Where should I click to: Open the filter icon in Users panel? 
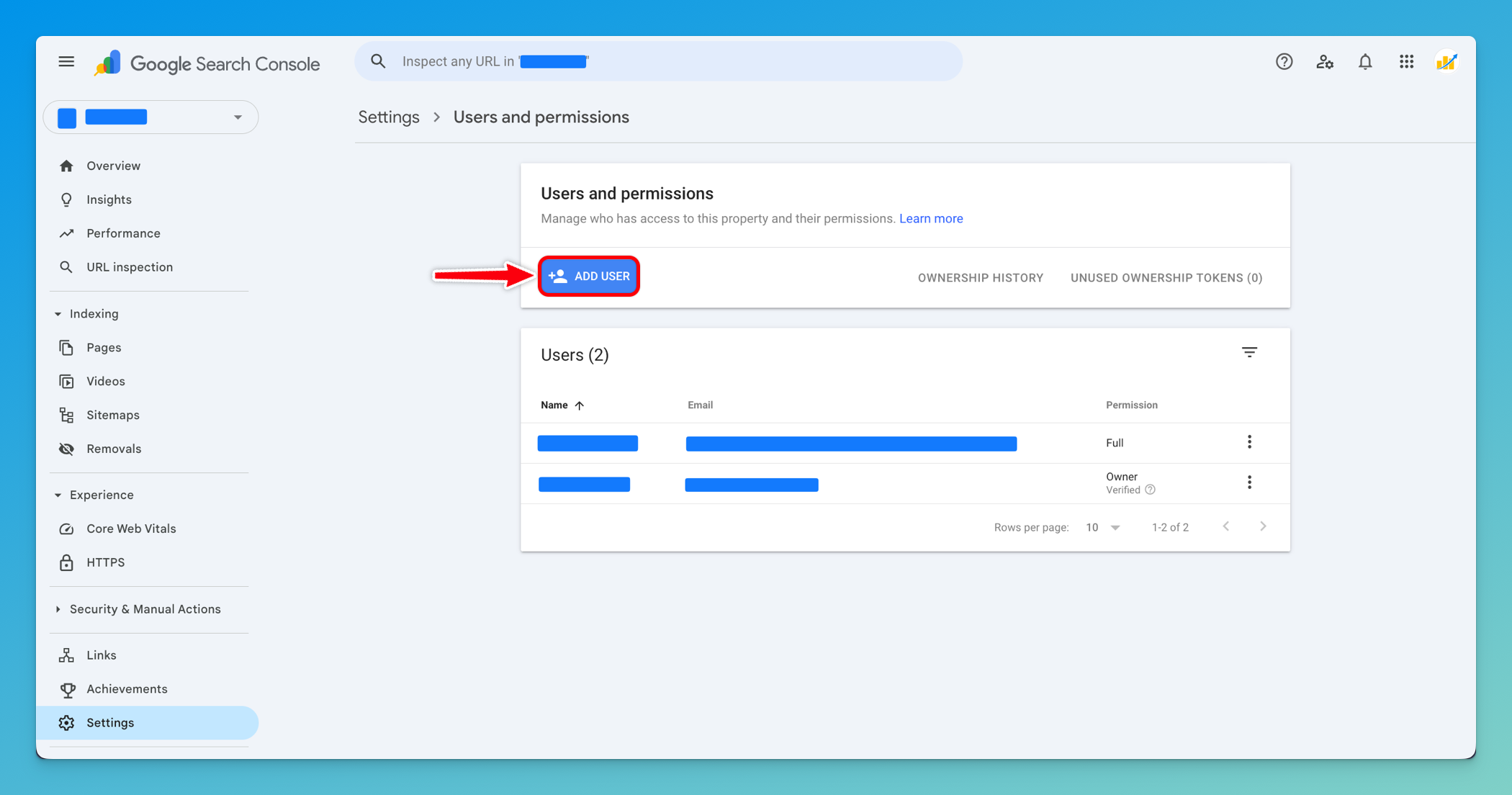(x=1250, y=352)
